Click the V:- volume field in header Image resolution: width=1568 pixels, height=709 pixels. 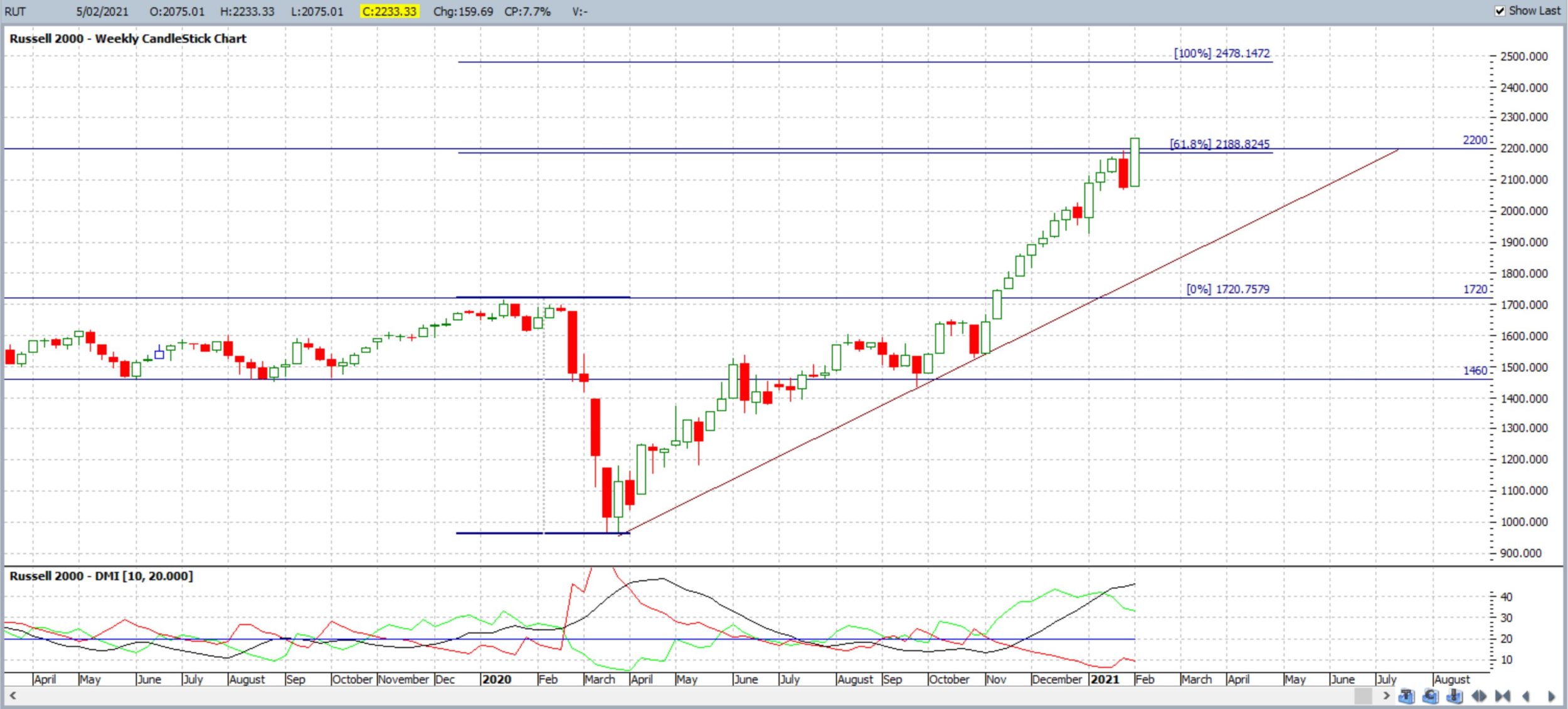[580, 11]
